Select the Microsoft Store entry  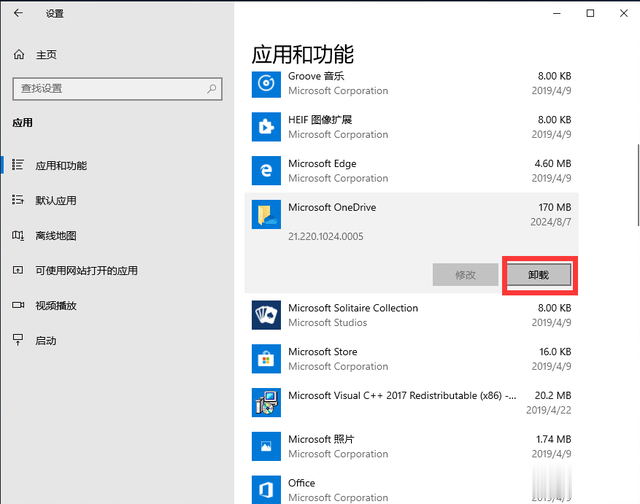[x=411, y=359]
